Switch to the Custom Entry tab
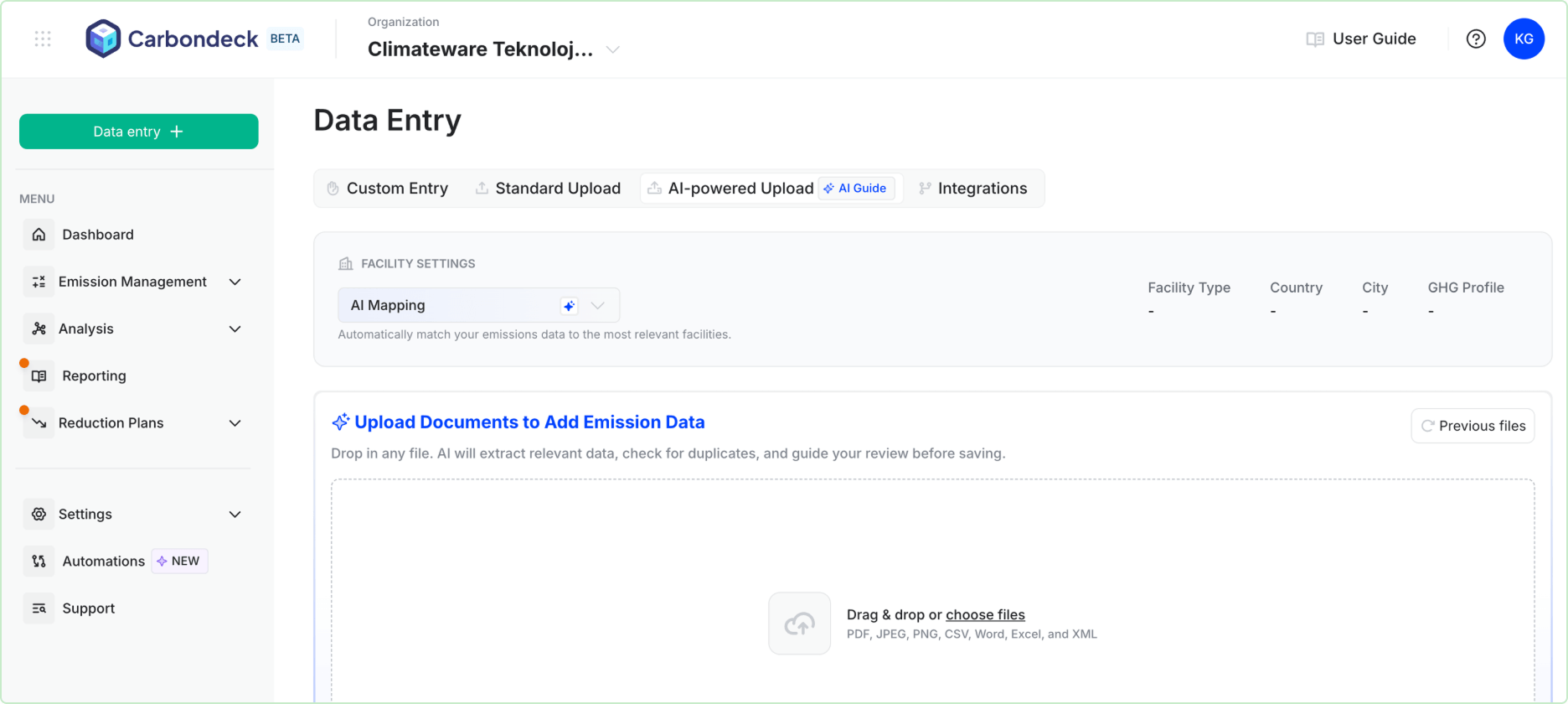The image size is (1568, 704). coord(388,189)
